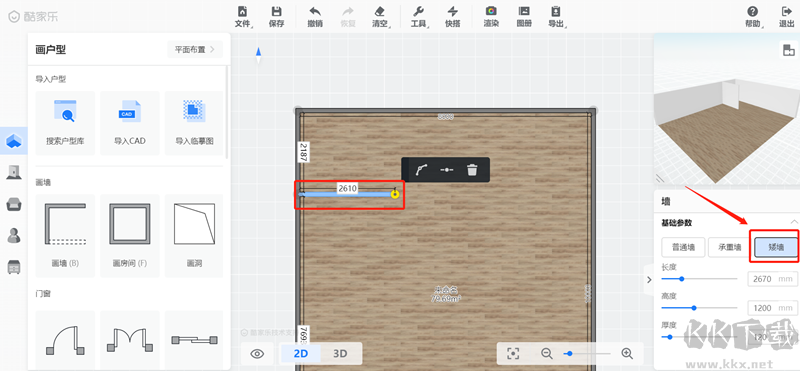Click the fit-to-screen icon

pos(513,353)
